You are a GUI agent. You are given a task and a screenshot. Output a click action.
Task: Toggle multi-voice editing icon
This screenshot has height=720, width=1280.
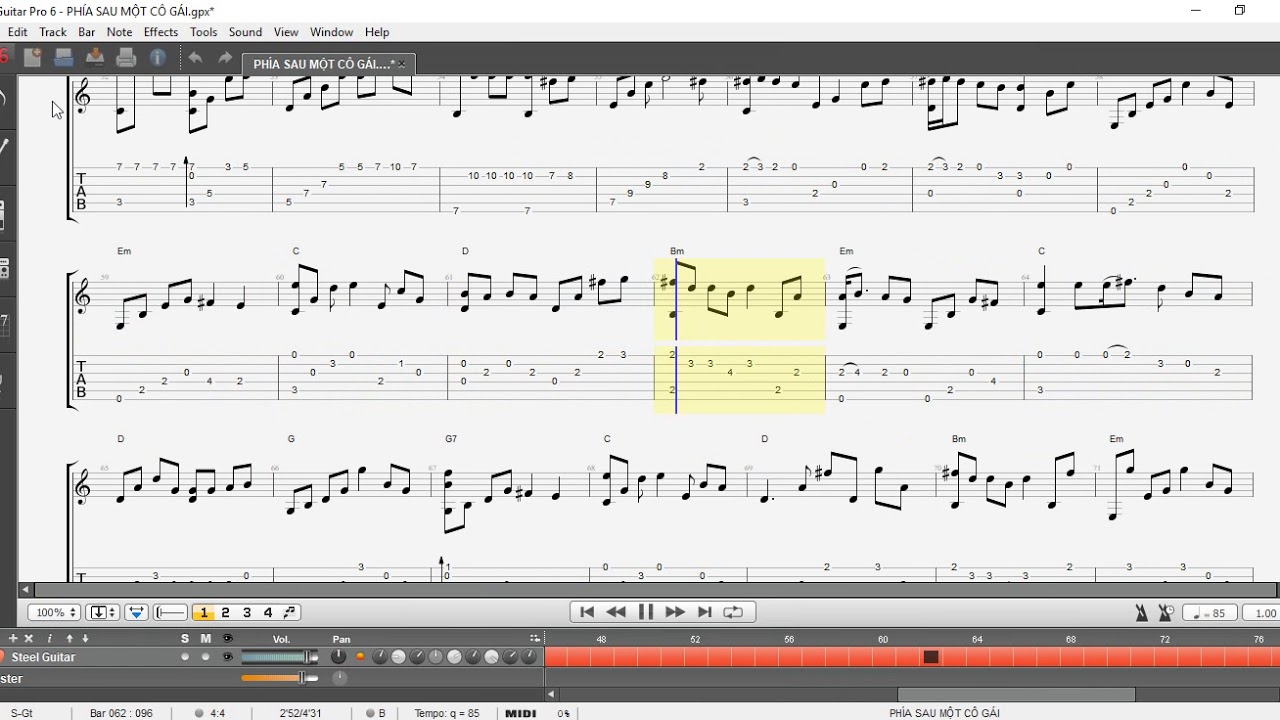tap(290, 612)
